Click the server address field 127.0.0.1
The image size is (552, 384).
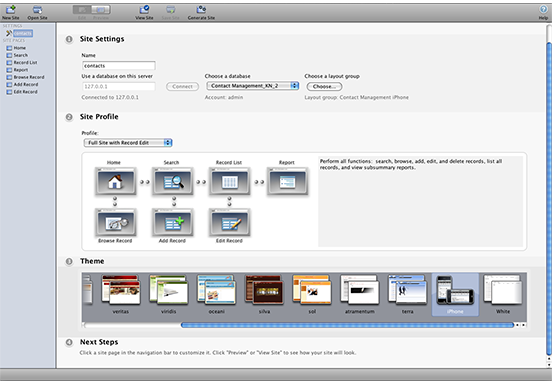[x=119, y=86]
